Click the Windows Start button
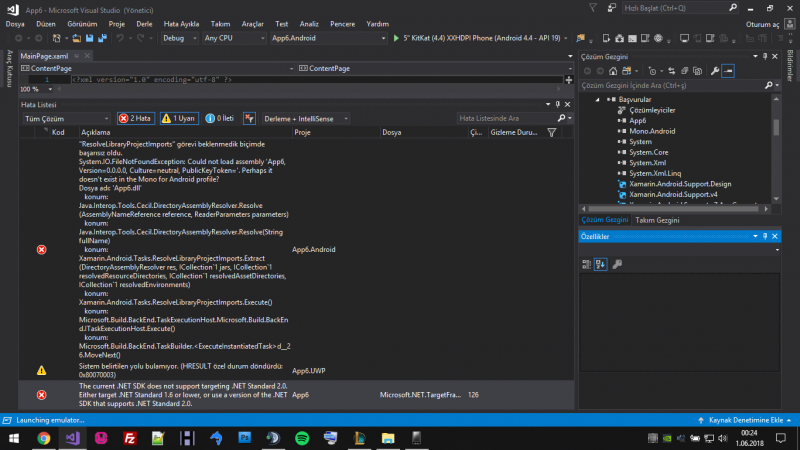Image resolution: width=800 pixels, height=450 pixels. pyautogui.click(x=14, y=438)
